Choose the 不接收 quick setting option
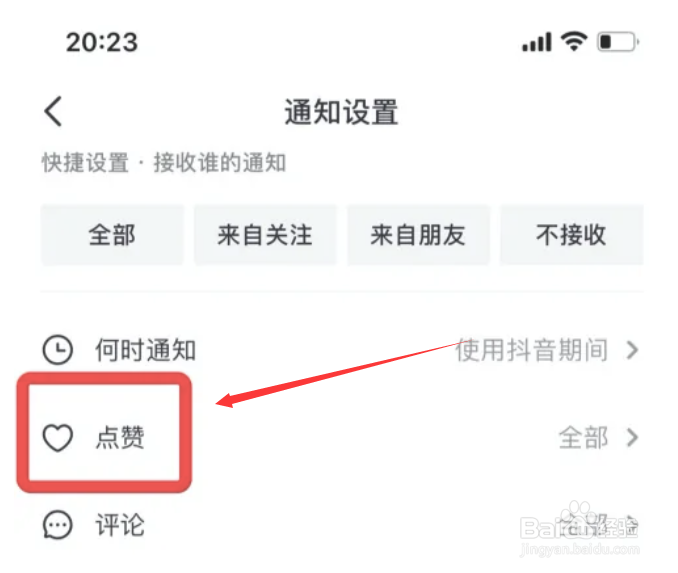 [x=571, y=235]
